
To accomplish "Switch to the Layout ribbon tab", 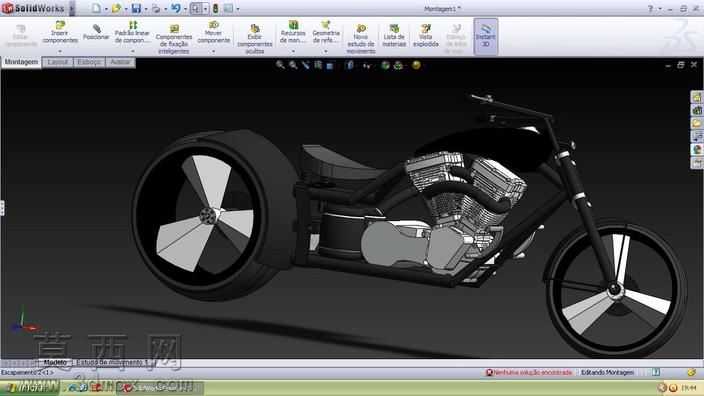I will pyautogui.click(x=58, y=62).
